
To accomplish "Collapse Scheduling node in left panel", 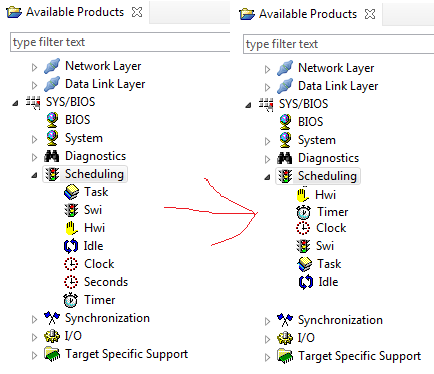I will coord(34,175).
